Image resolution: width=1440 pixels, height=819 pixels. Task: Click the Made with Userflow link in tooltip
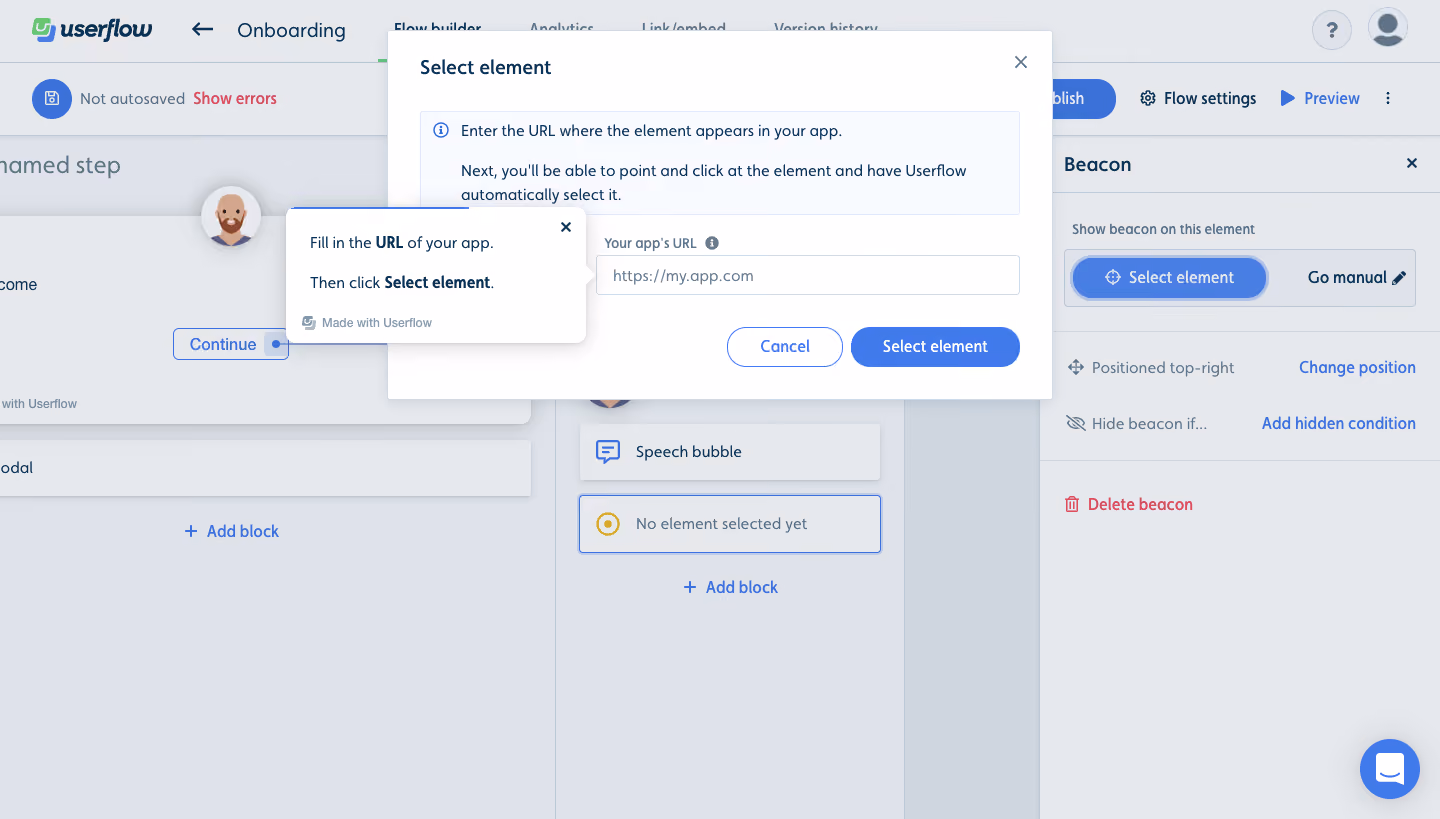pos(367,323)
